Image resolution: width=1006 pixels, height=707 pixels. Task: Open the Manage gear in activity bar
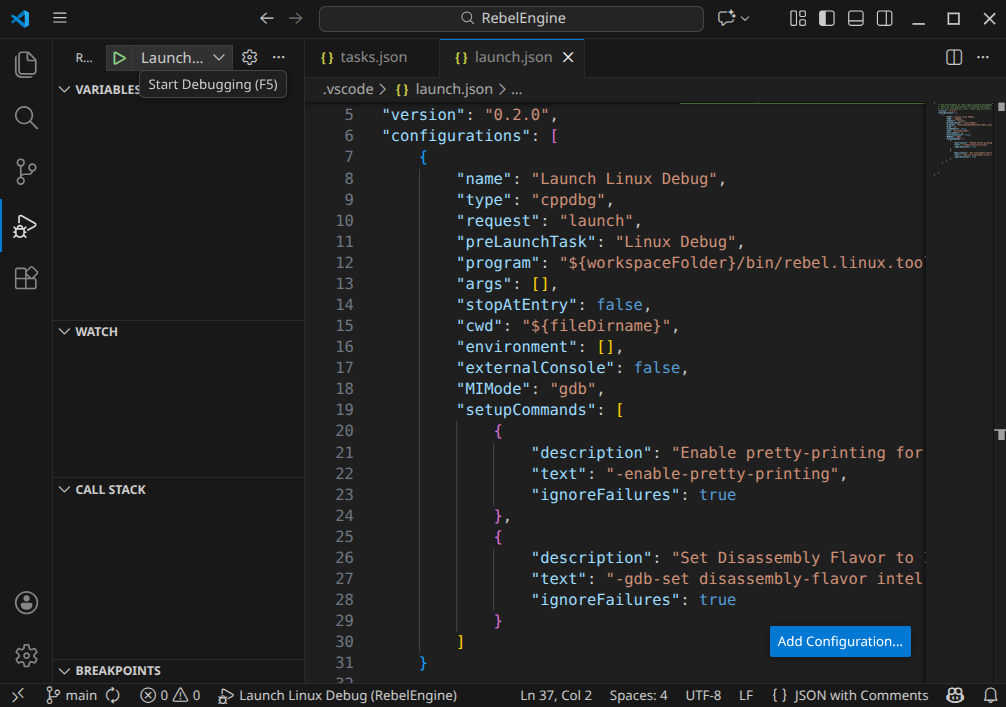tap(26, 656)
